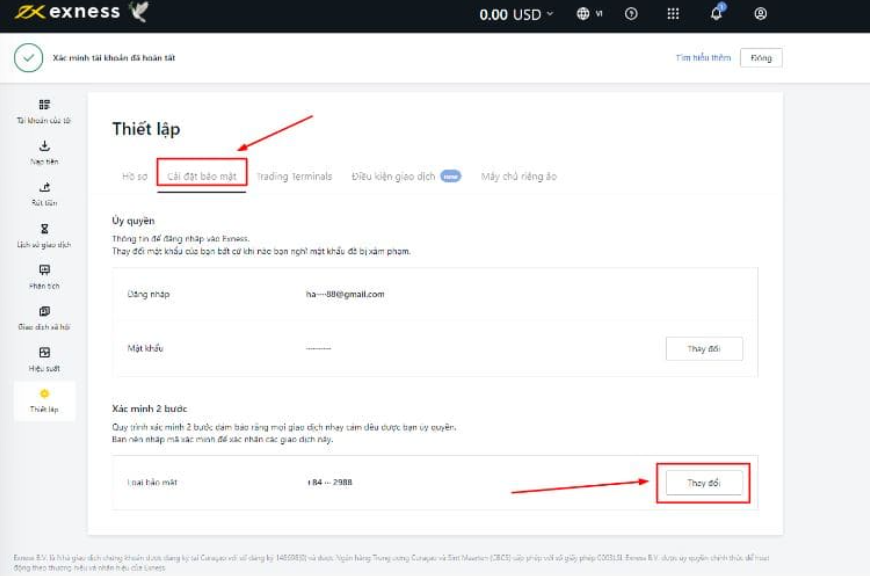Click Thay đổi button for Mật khẩu
Screen dimensions: 870x576
click(x=704, y=348)
